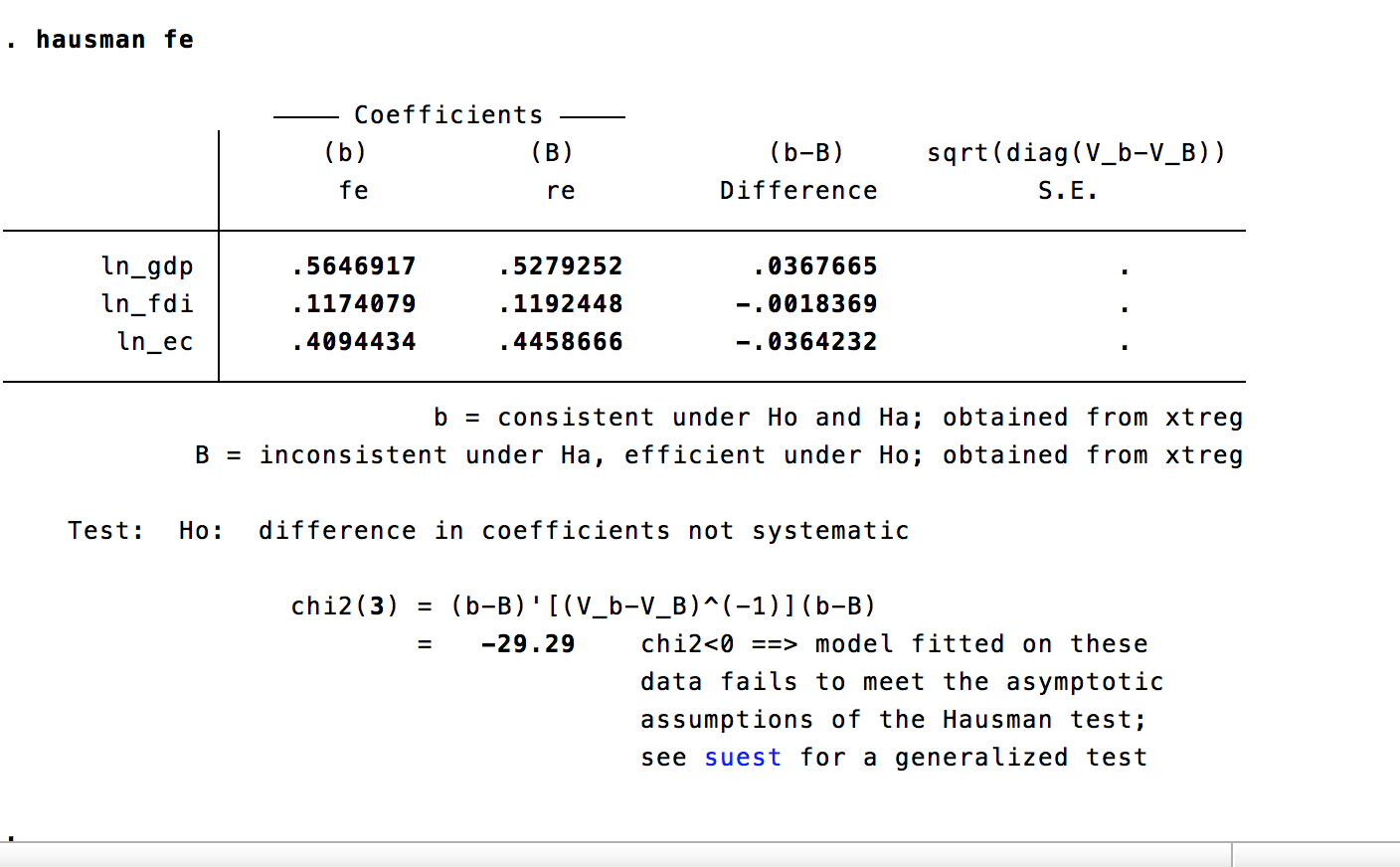Viewport: 1400px width, 867px height.
Task: Select the 'S.E.' column header
Action: 1068,191
